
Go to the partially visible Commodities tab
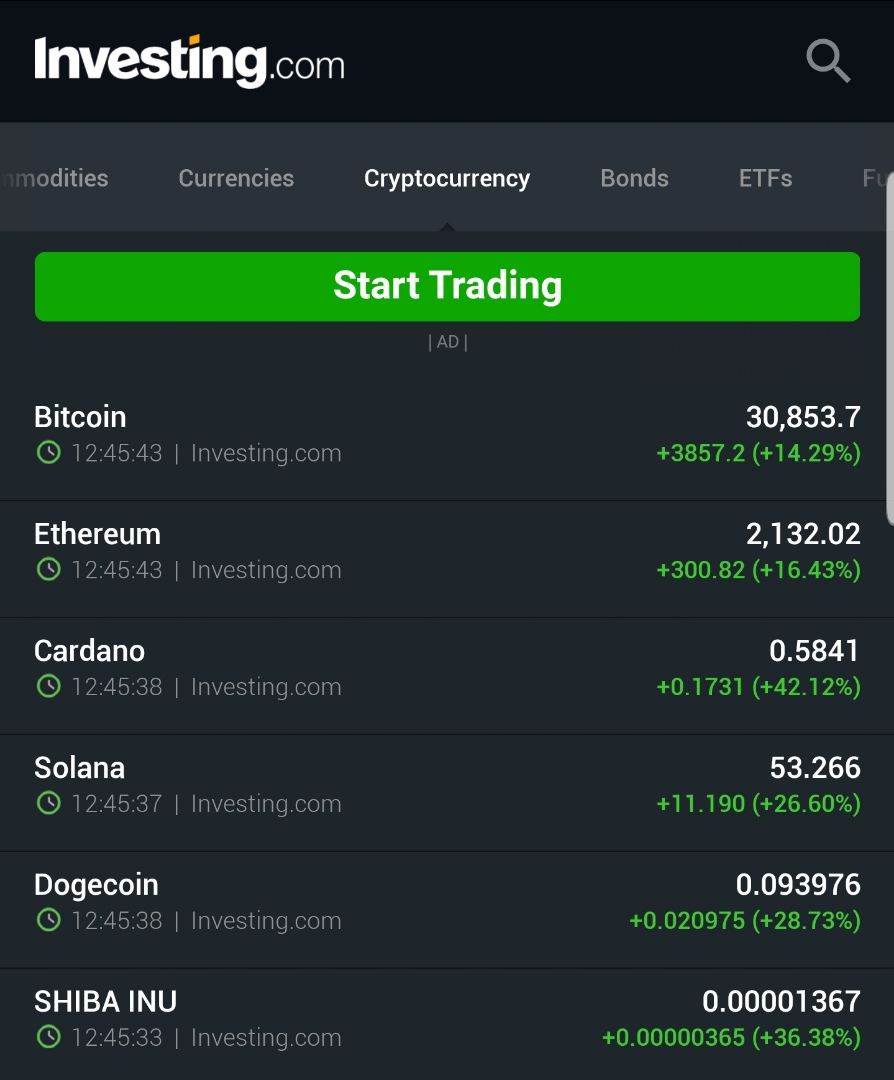pyautogui.click(x=55, y=178)
